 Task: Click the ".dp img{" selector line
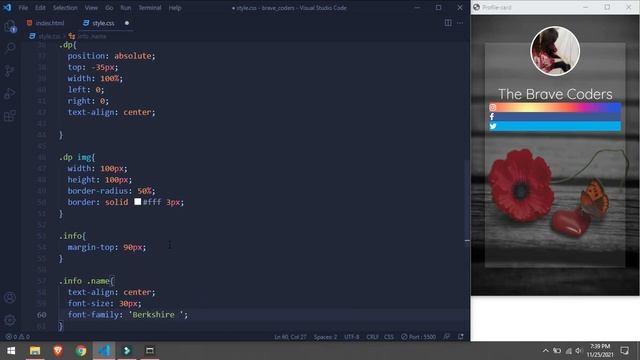pos(77,157)
